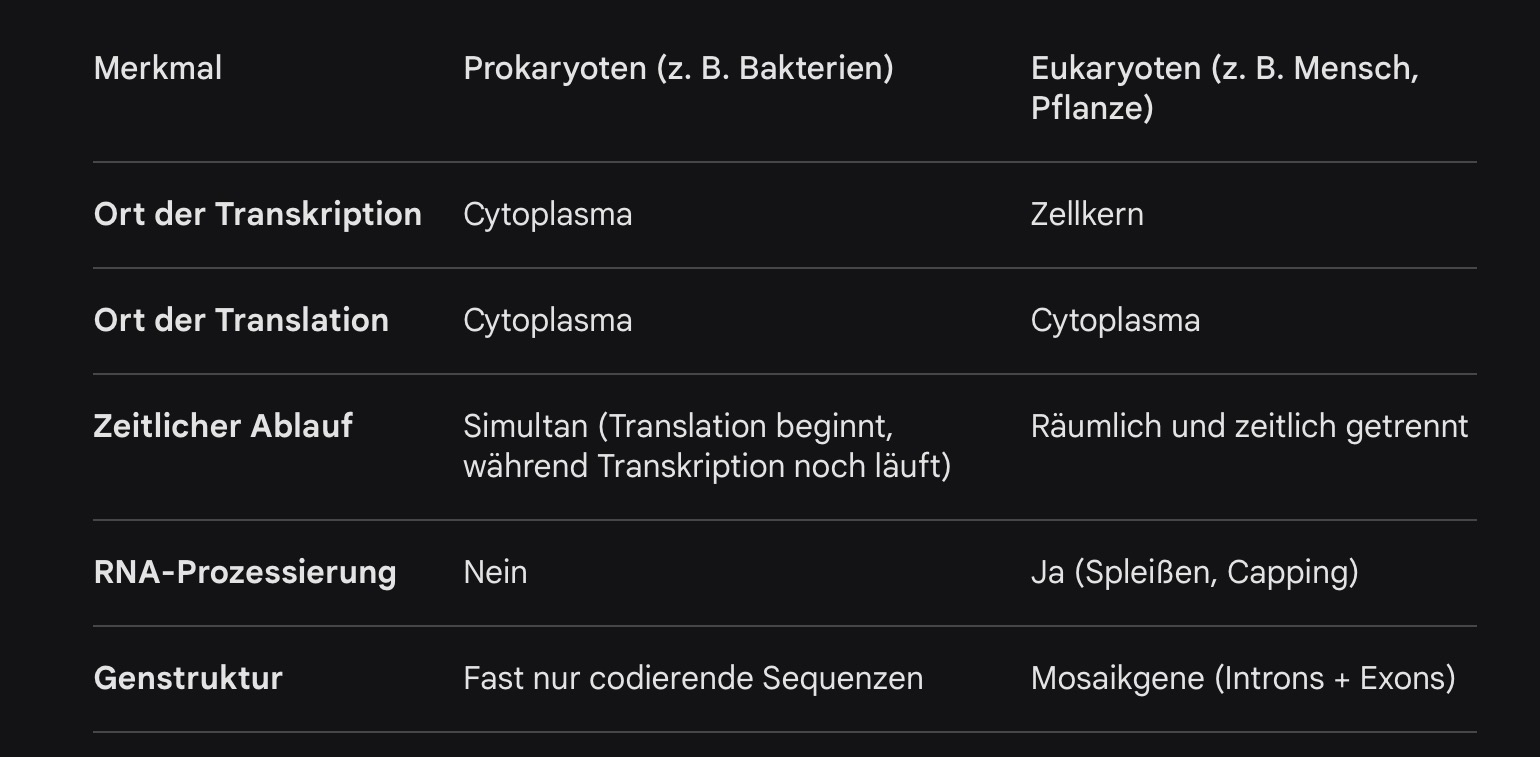Click the 'Zeitlicher Ablauf' row label
The image size is (1540, 757).
click(x=223, y=427)
